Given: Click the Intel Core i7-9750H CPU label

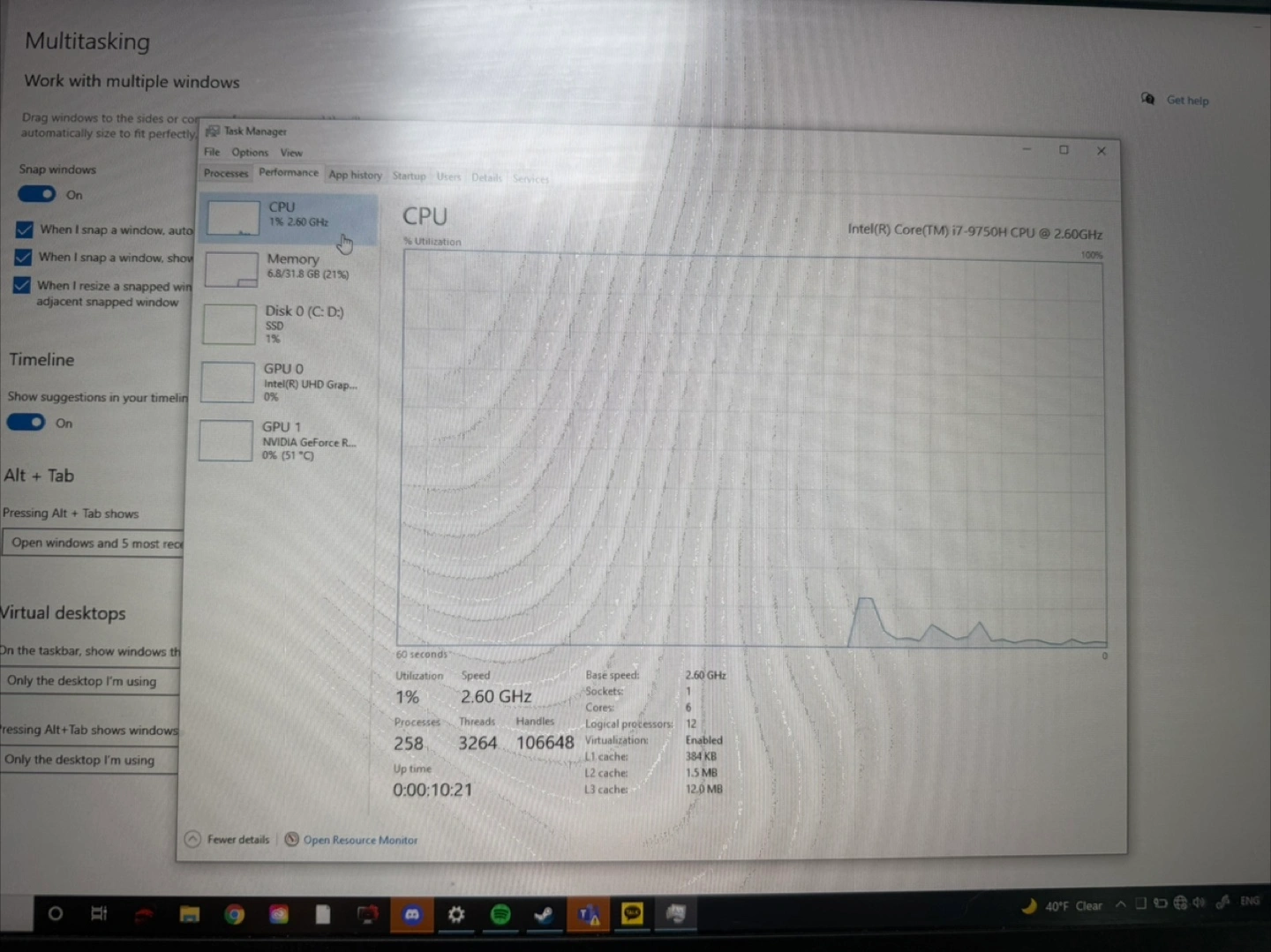Looking at the screenshot, I should click(974, 231).
